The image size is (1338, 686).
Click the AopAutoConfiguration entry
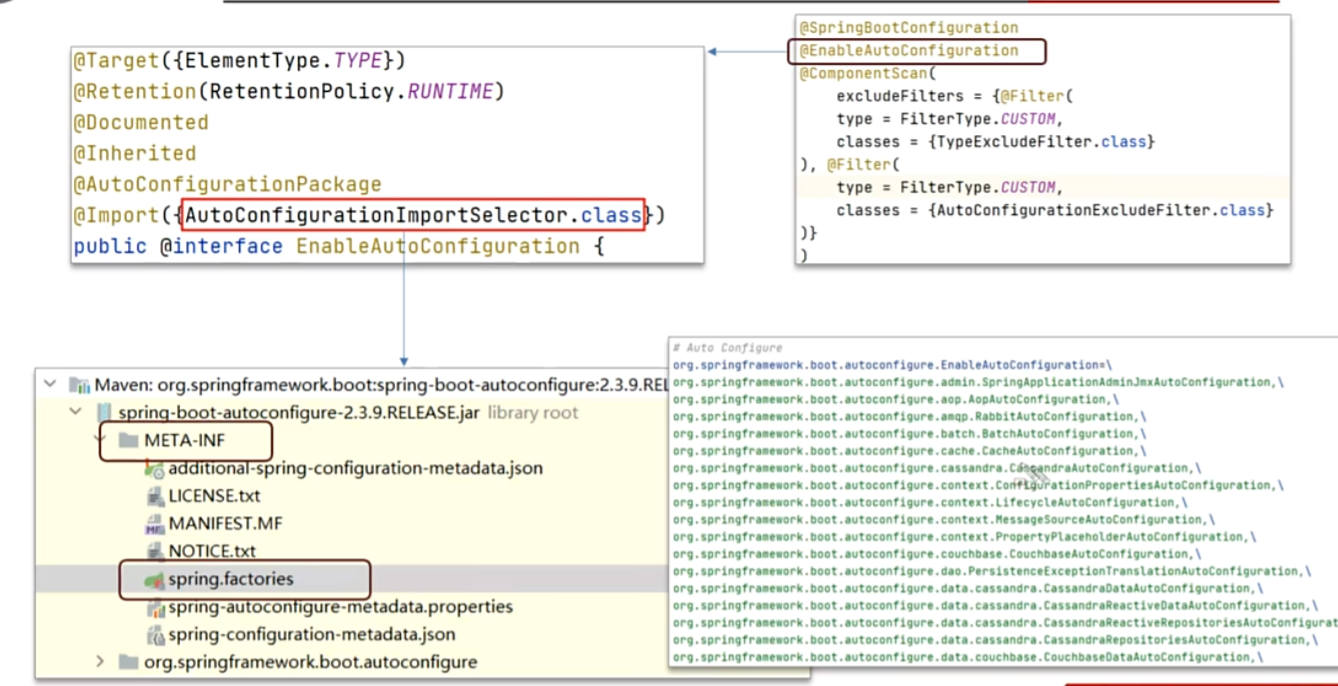[896, 399]
